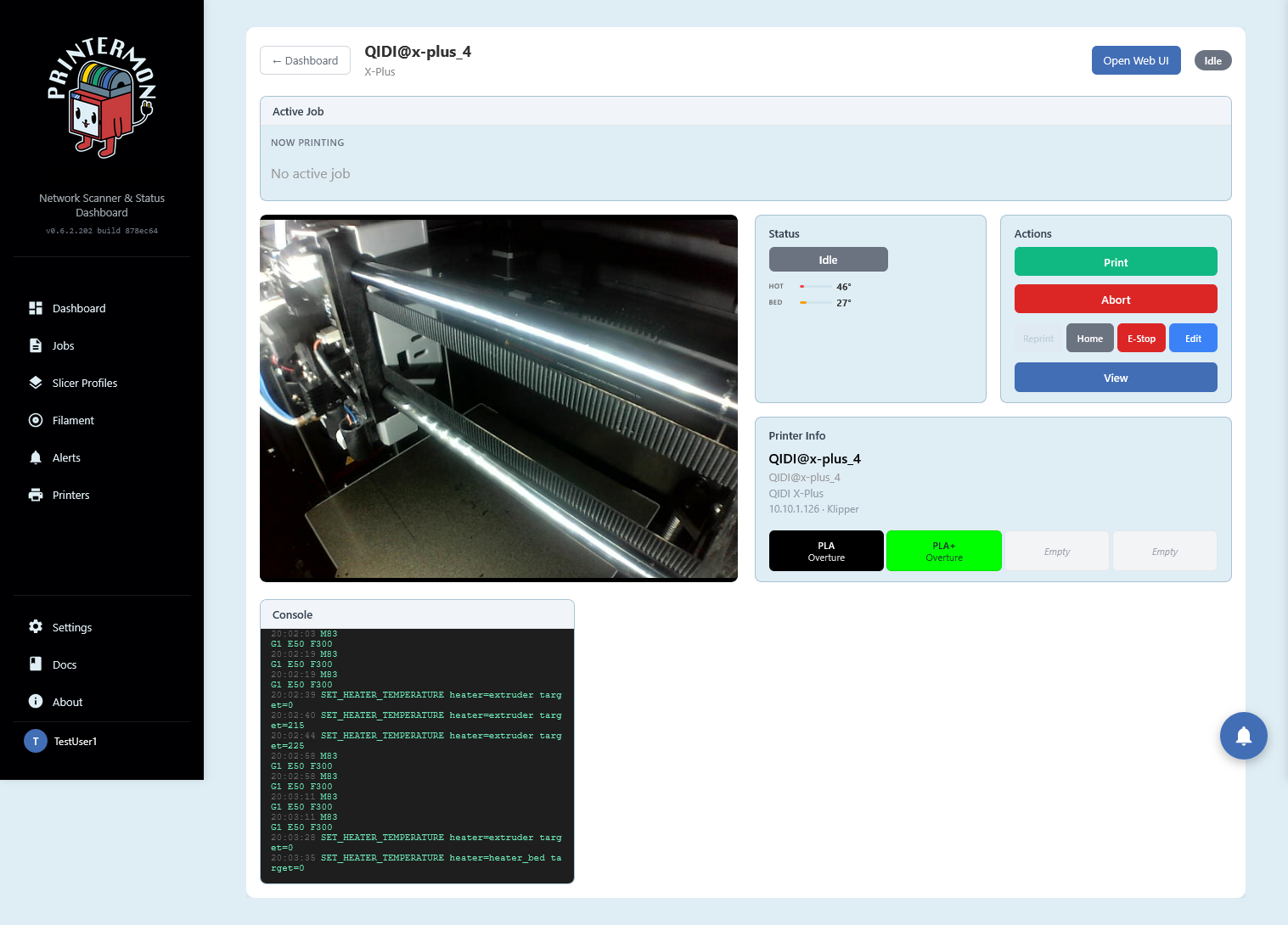Hit the E-Stop emergency button
Viewport: 1288px width, 925px height.
click(x=1140, y=338)
